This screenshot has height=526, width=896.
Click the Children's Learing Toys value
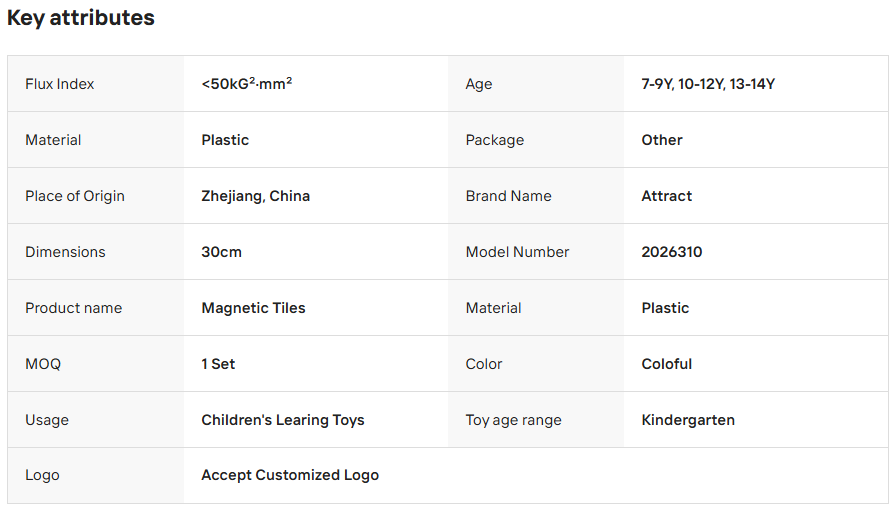click(x=282, y=420)
